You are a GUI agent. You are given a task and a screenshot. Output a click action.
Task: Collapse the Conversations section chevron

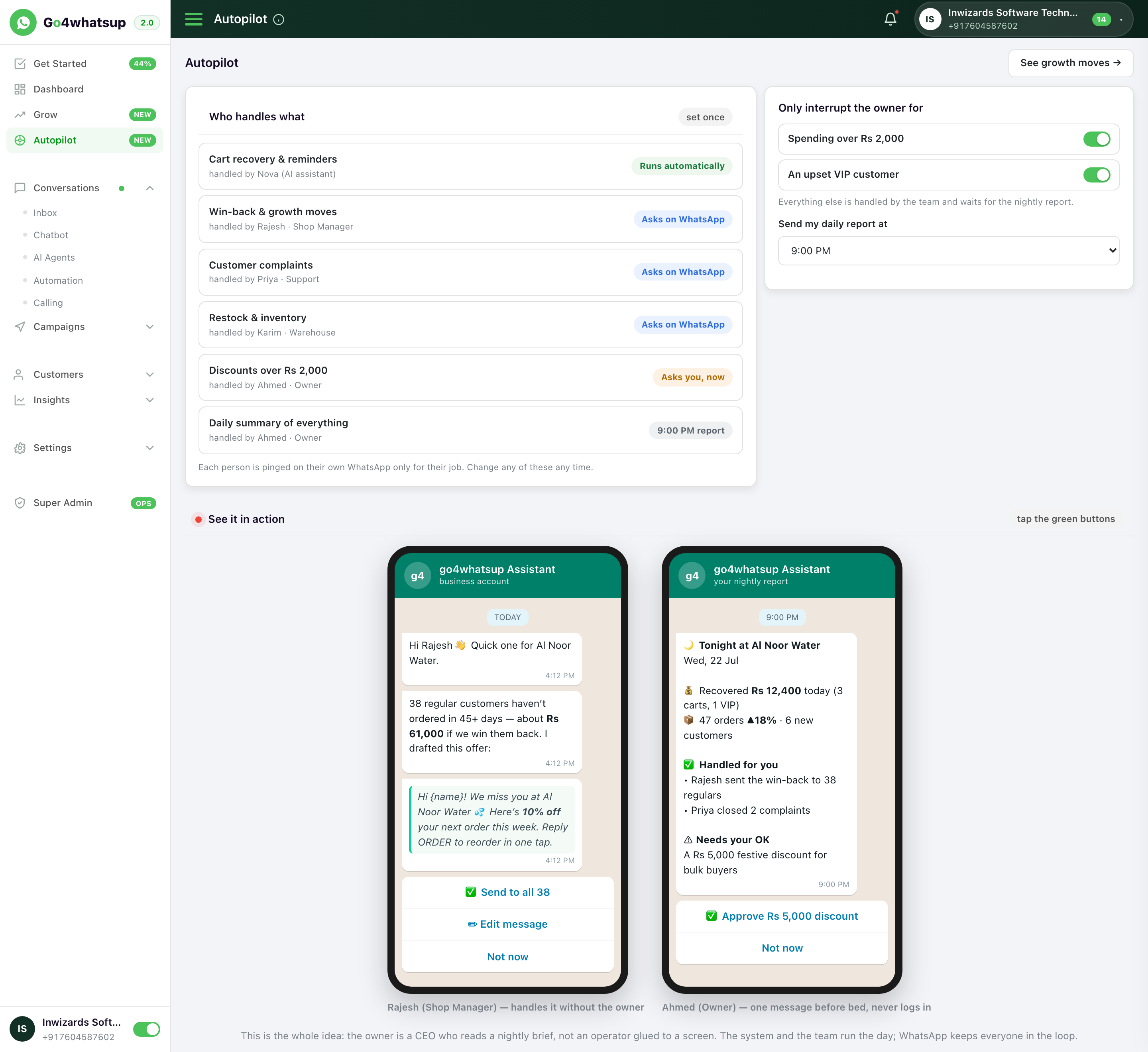150,188
